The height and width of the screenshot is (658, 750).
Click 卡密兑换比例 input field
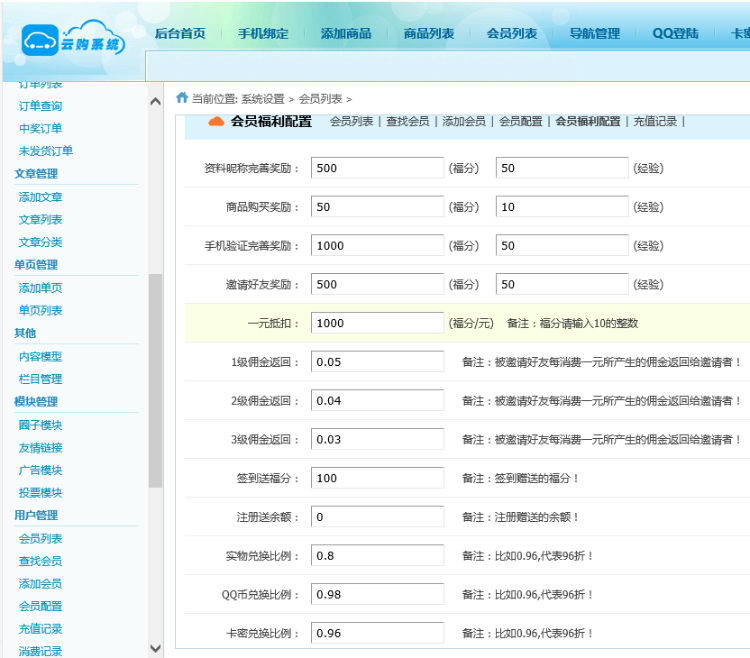point(377,633)
